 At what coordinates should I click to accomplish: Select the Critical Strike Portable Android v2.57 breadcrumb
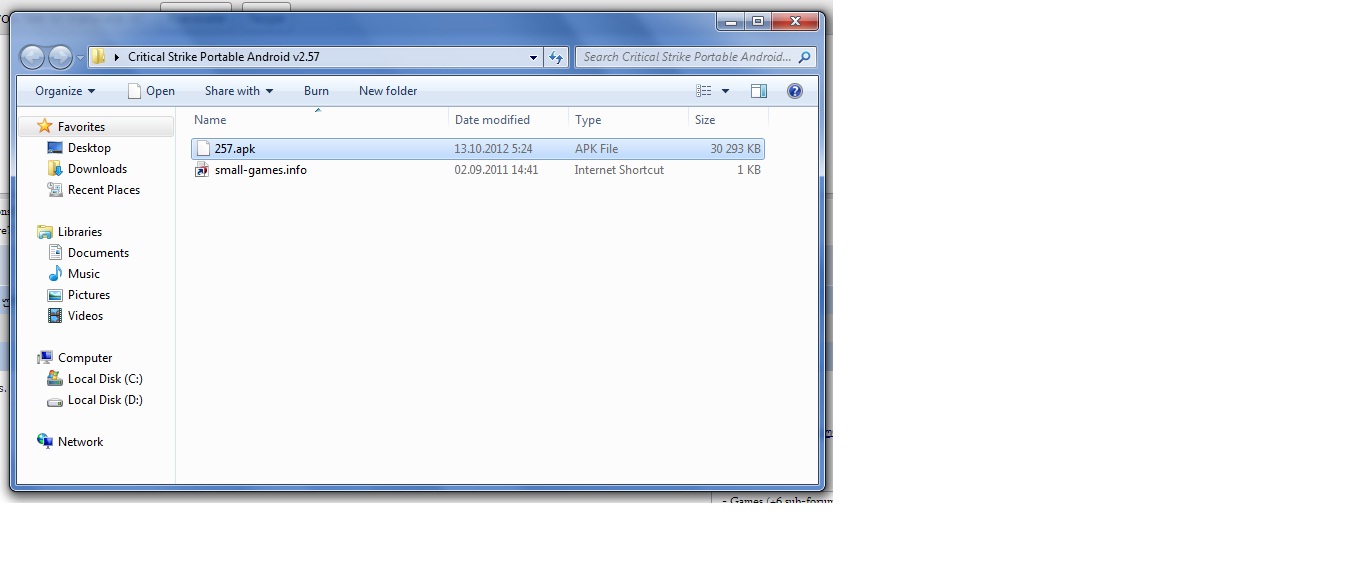click(x=223, y=57)
